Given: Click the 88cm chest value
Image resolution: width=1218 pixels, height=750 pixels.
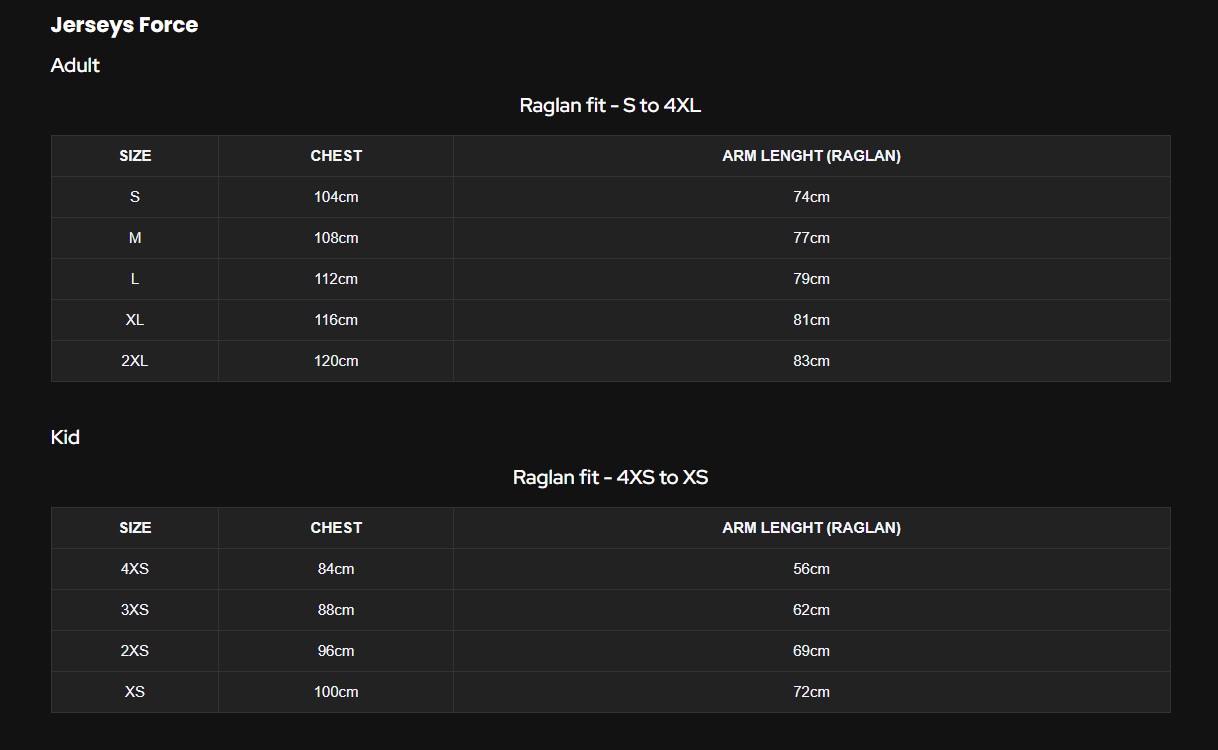Looking at the screenshot, I should (336, 610).
